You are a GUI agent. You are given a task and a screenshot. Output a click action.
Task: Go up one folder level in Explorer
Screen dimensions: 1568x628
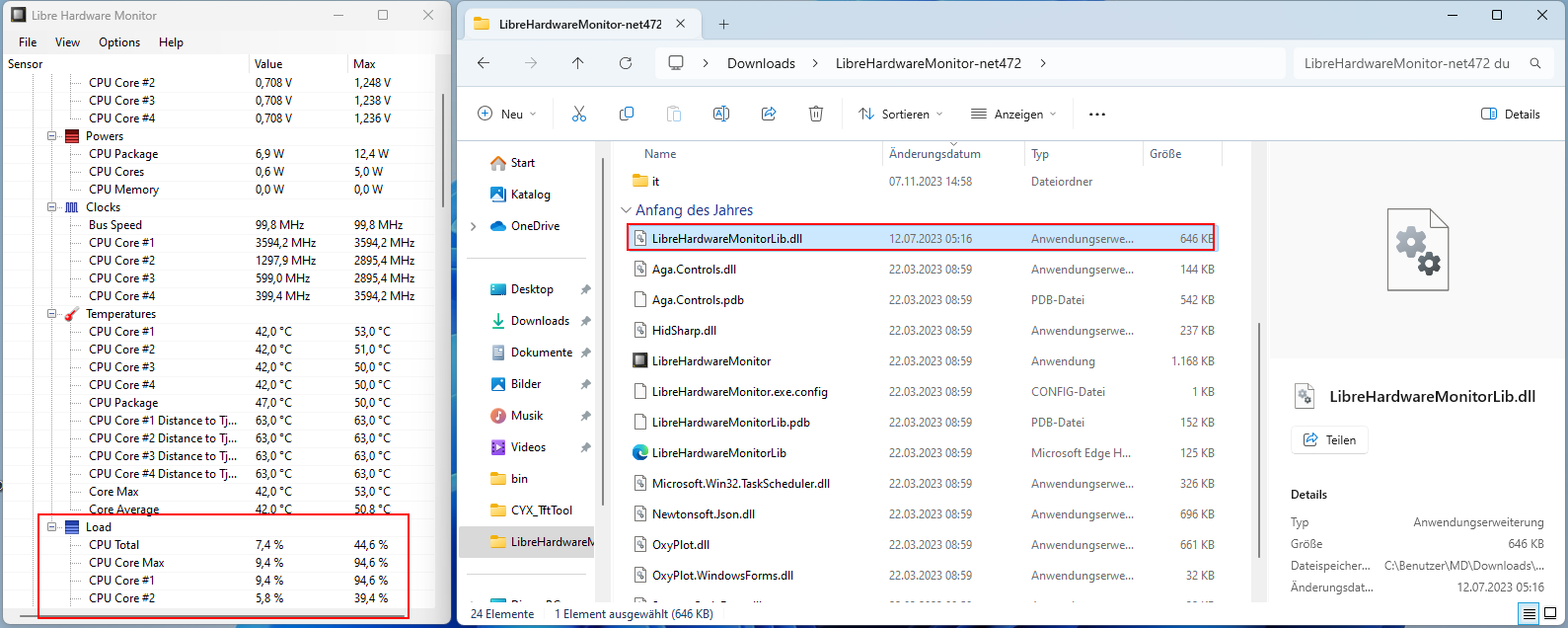pyautogui.click(x=578, y=63)
